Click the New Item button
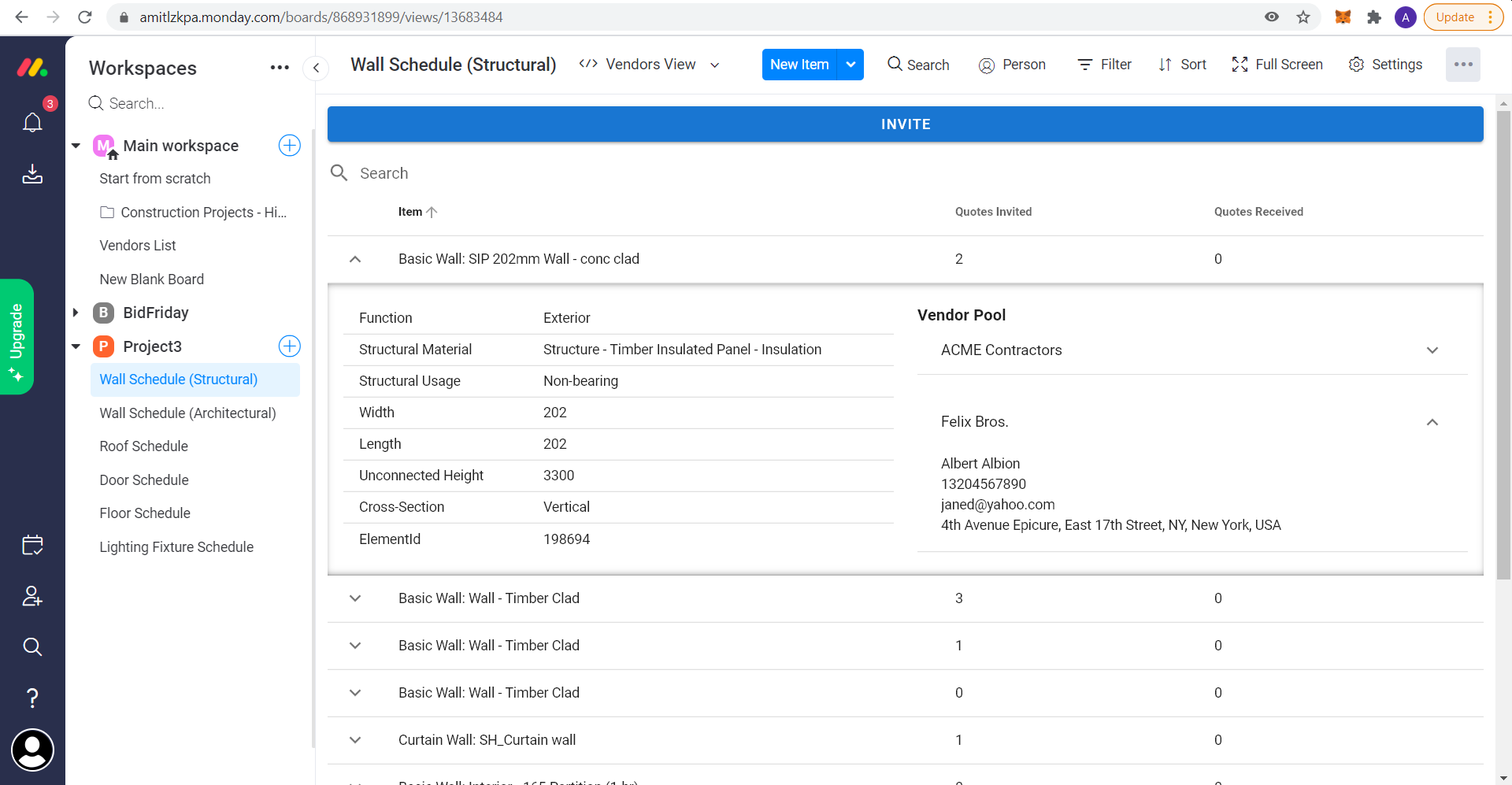1512x785 pixels. (799, 65)
